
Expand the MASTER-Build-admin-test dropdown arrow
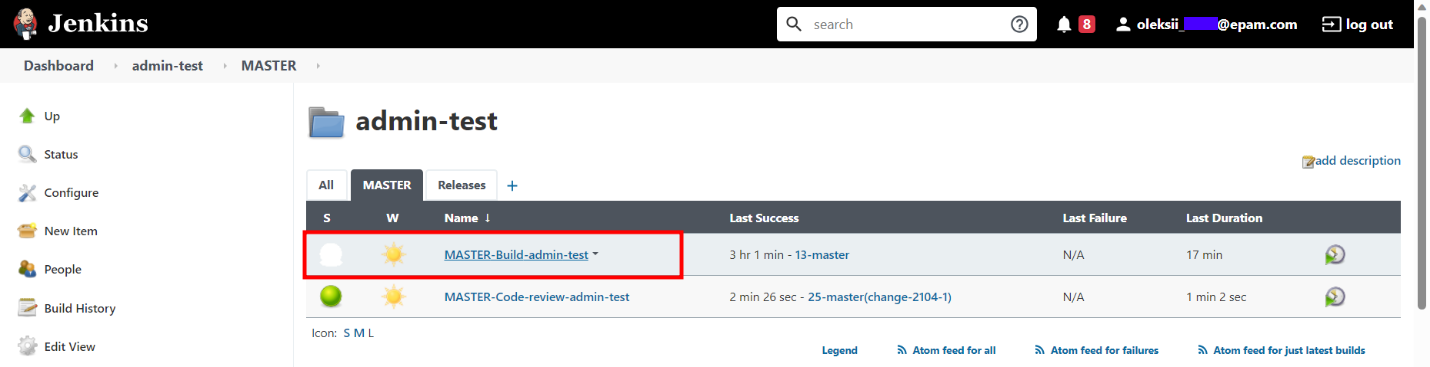[596, 254]
